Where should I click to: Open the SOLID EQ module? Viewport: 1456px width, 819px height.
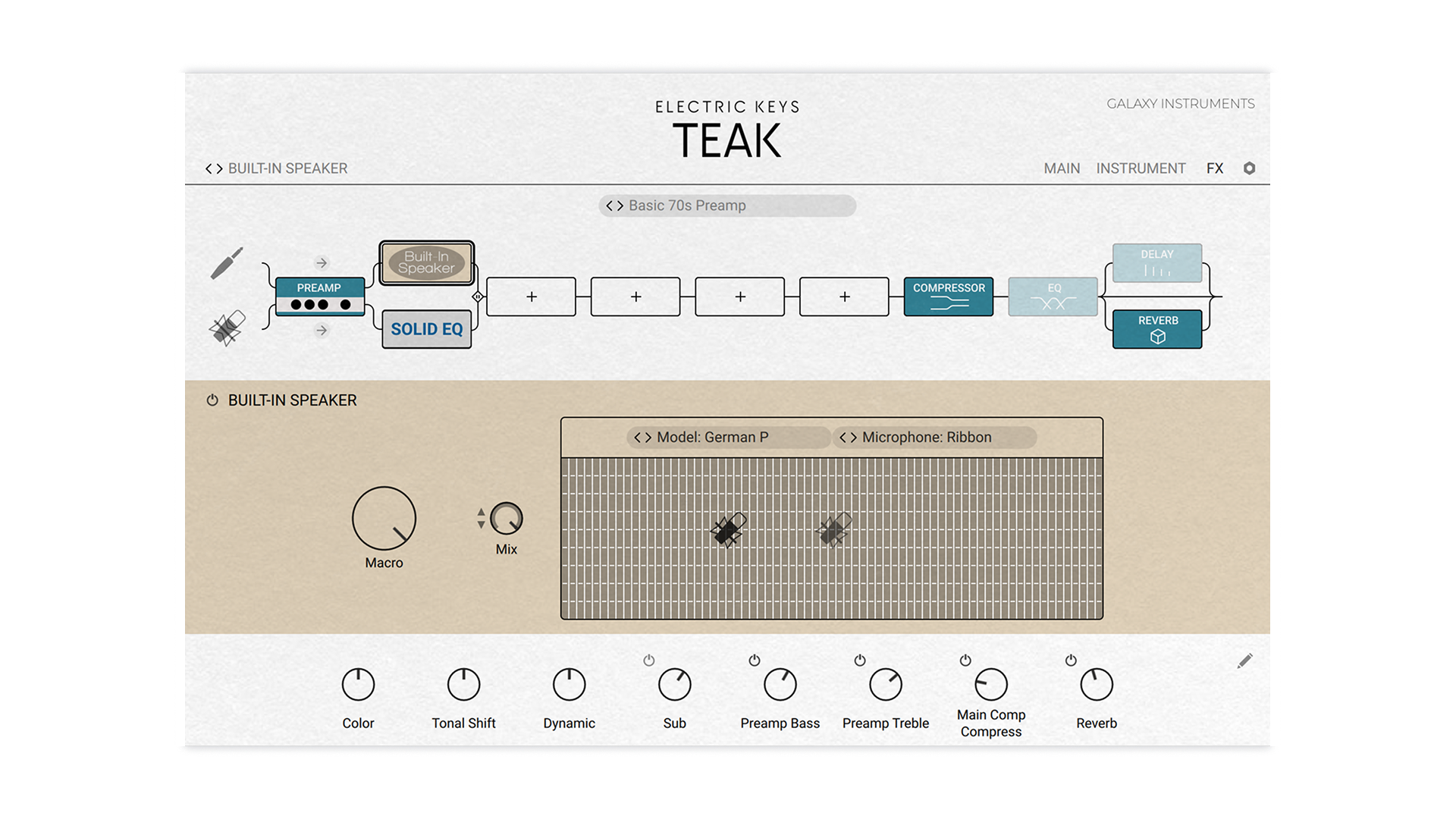click(426, 328)
